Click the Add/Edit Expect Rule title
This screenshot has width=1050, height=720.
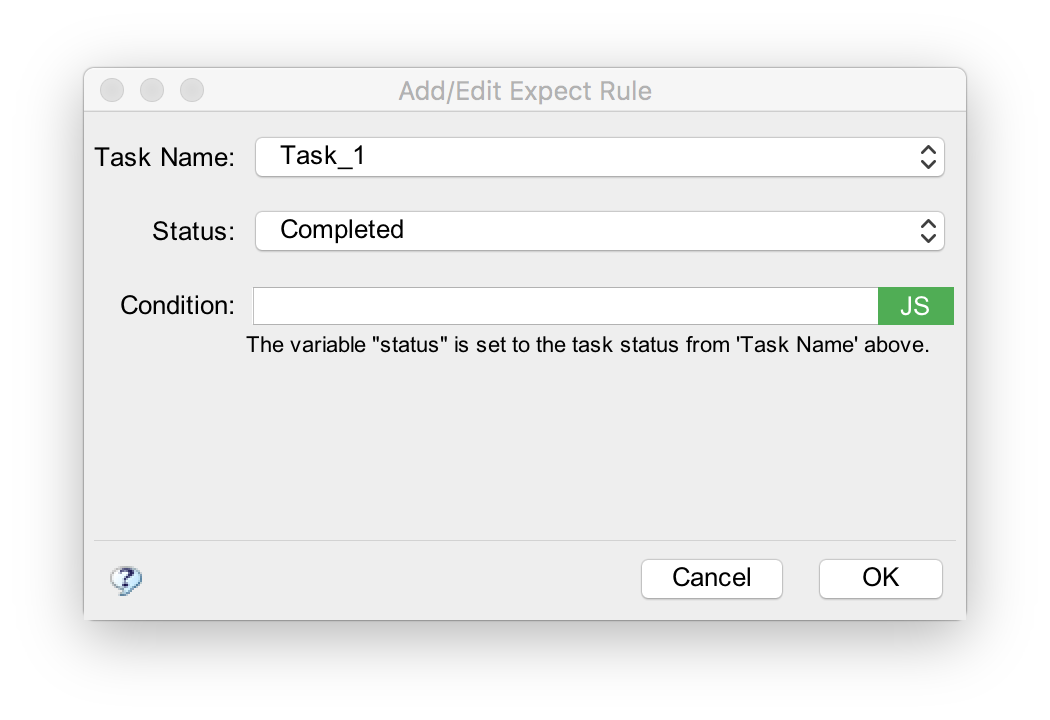pyautogui.click(x=524, y=90)
